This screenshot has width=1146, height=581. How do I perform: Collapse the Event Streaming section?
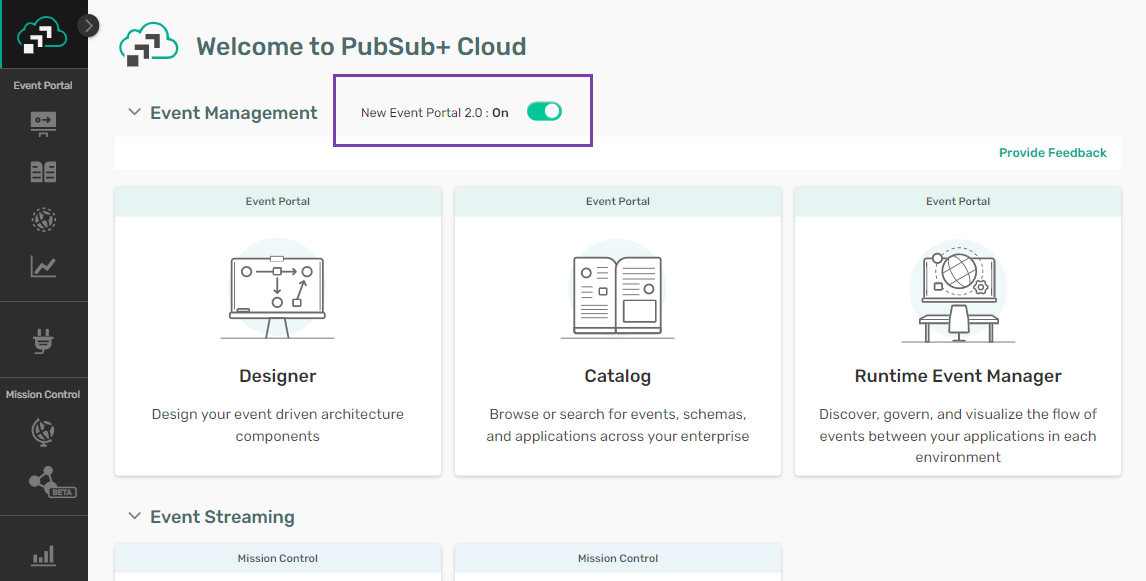point(134,516)
